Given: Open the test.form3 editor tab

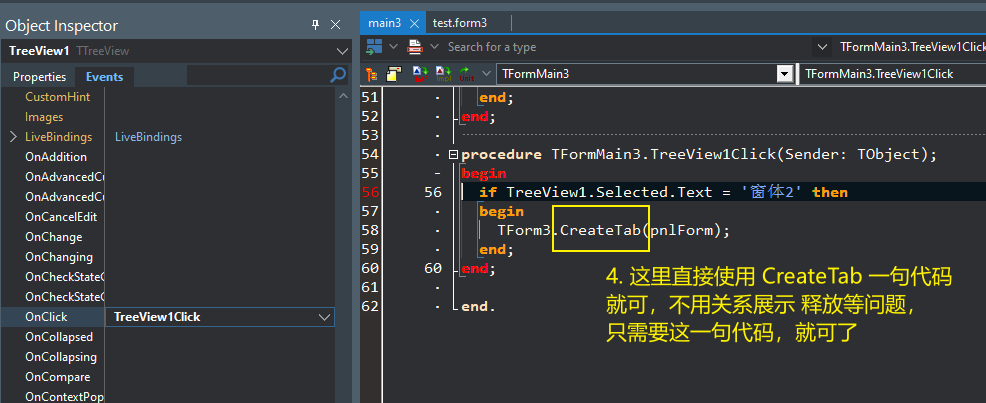Looking at the screenshot, I should click(460, 23).
